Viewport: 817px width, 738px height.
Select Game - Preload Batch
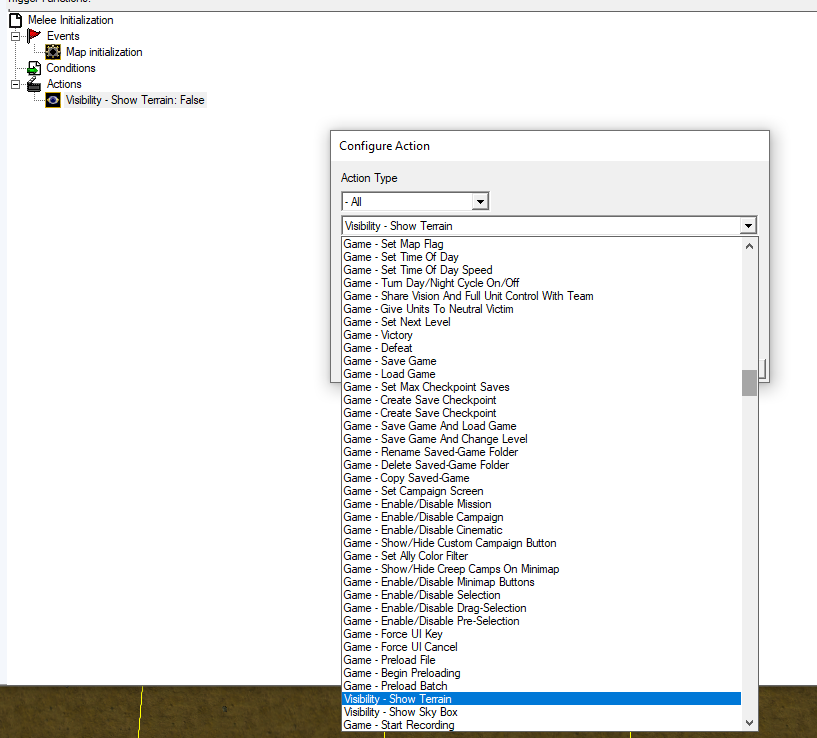541,687
